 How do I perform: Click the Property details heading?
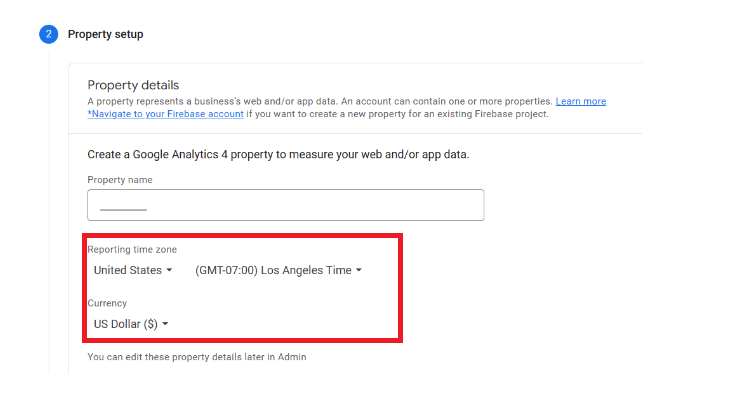click(x=133, y=85)
